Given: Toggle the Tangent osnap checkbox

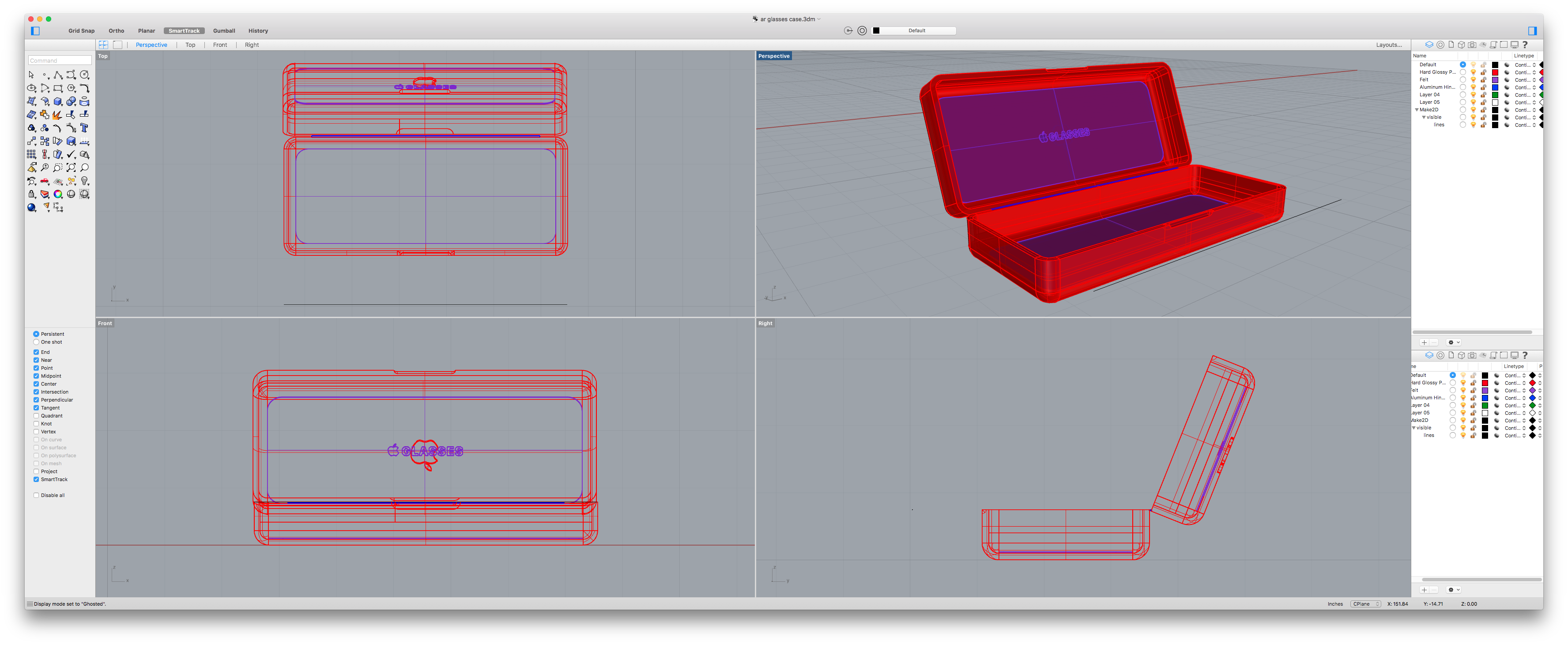Looking at the screenshot, I should pos(37,407).
